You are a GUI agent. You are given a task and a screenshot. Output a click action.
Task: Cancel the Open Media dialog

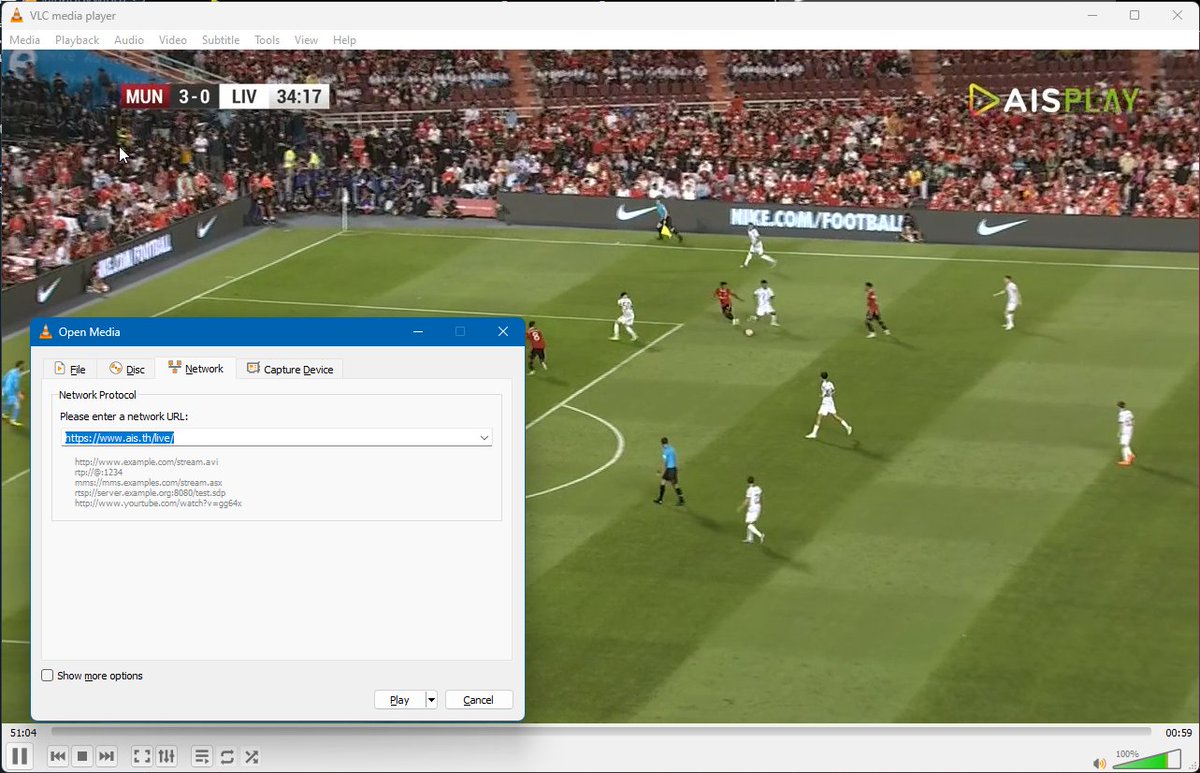click(479, 700)
